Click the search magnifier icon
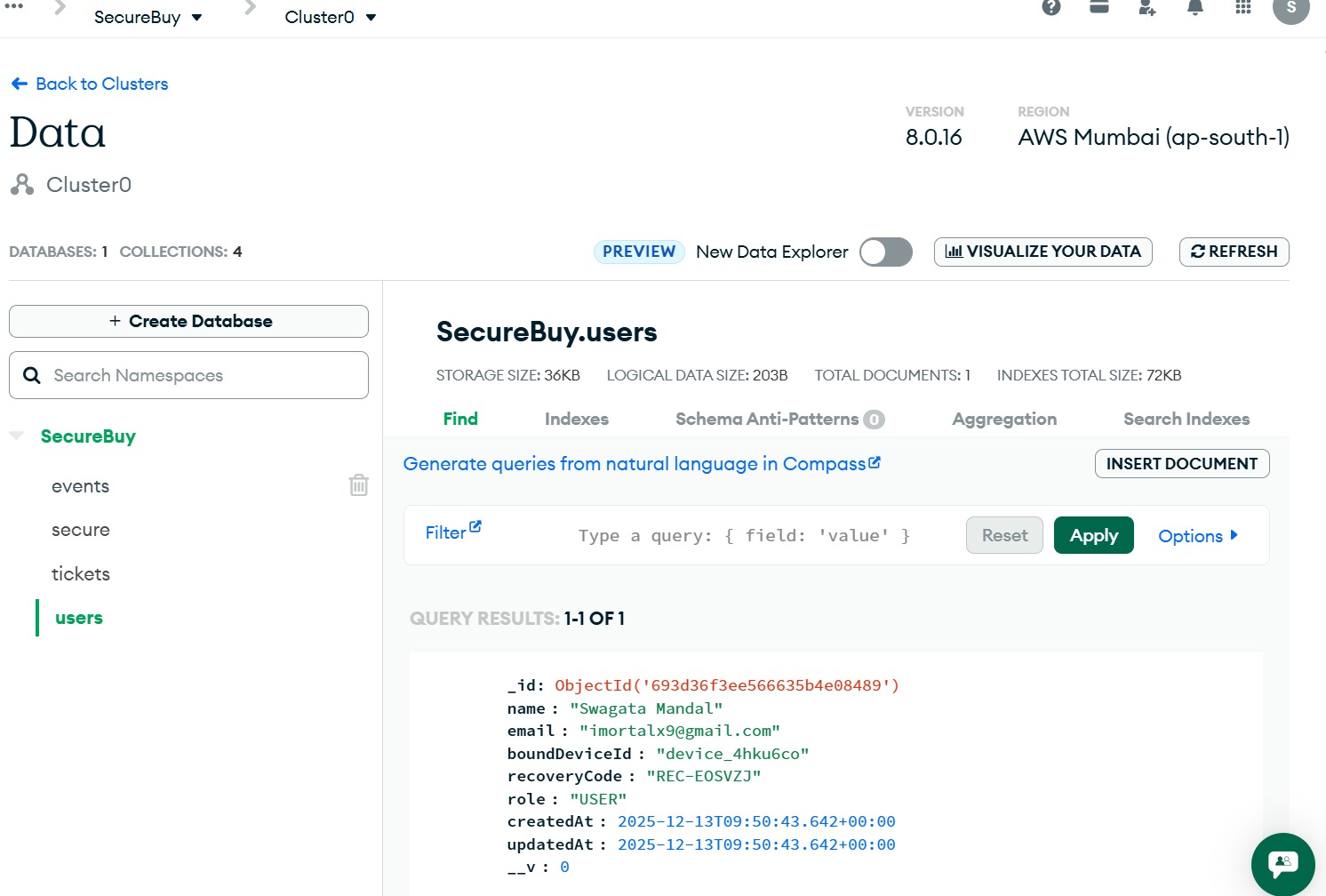Screen dimensions: 1326x896 tap(32, 375)
